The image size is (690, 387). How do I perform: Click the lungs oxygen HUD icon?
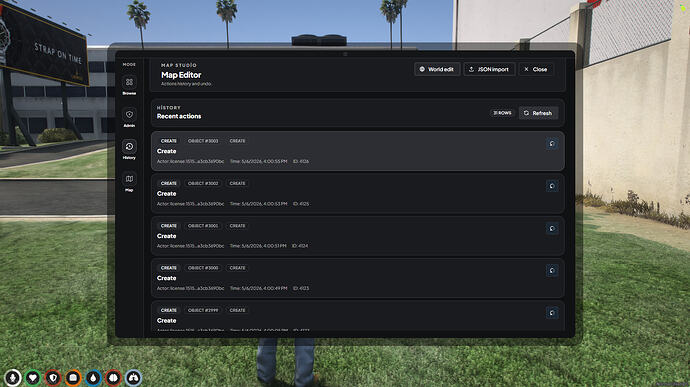click(x=133, y=378)
